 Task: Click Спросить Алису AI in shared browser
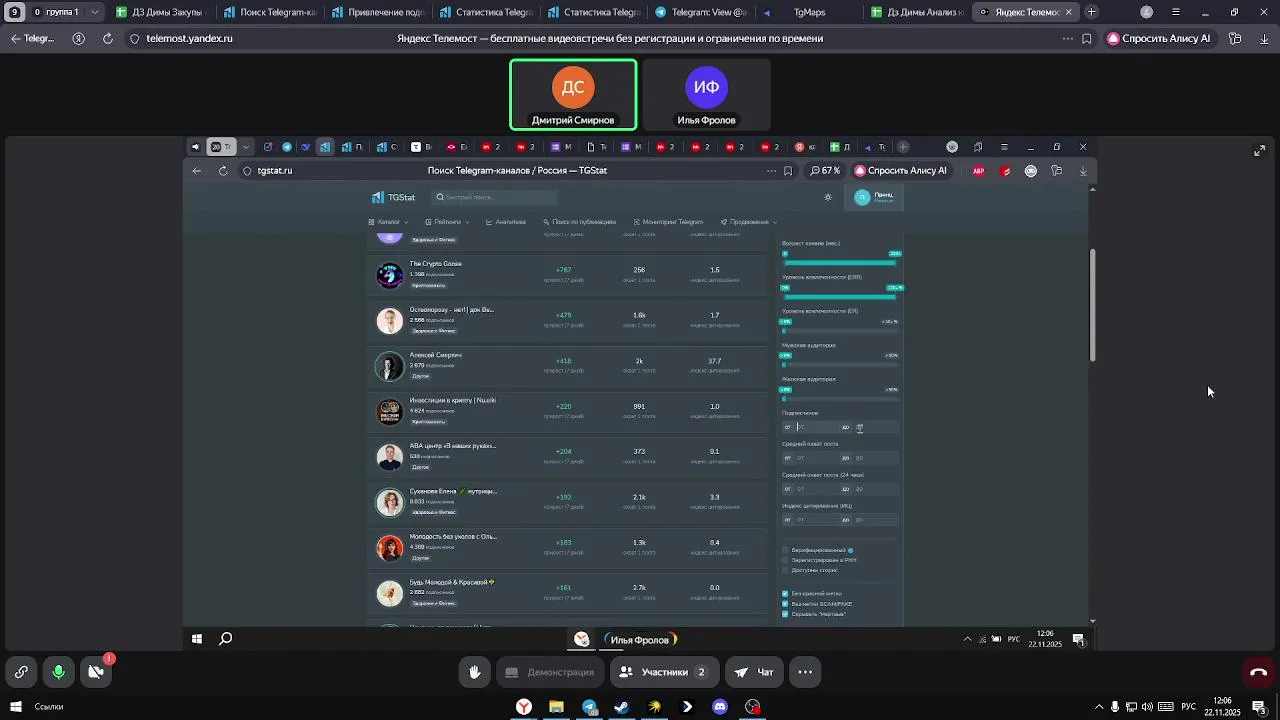pos(900,171)
